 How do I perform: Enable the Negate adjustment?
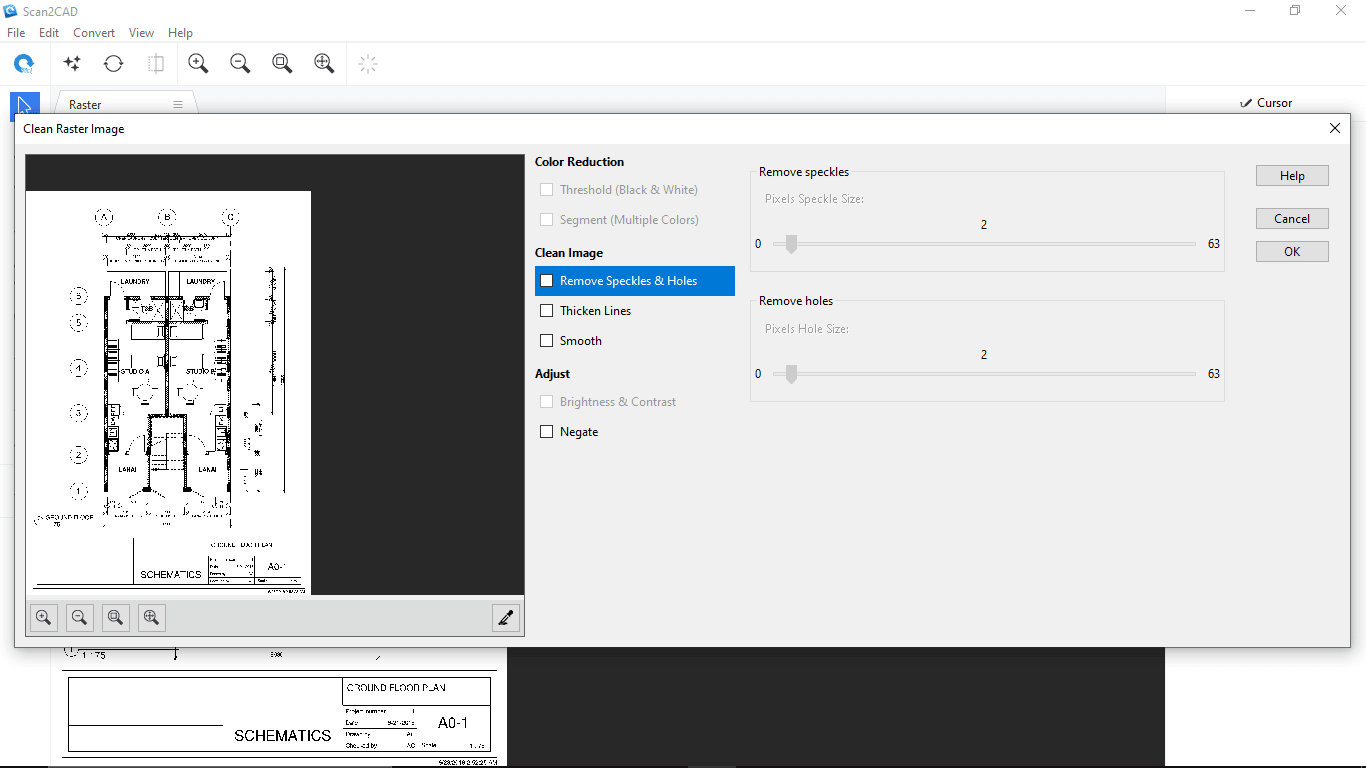coord(546,431)
